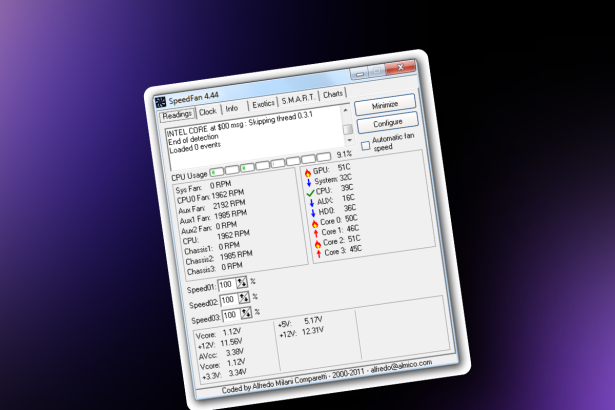Open the Configure dialog button

pyautogui.click(x=388, y=123)
